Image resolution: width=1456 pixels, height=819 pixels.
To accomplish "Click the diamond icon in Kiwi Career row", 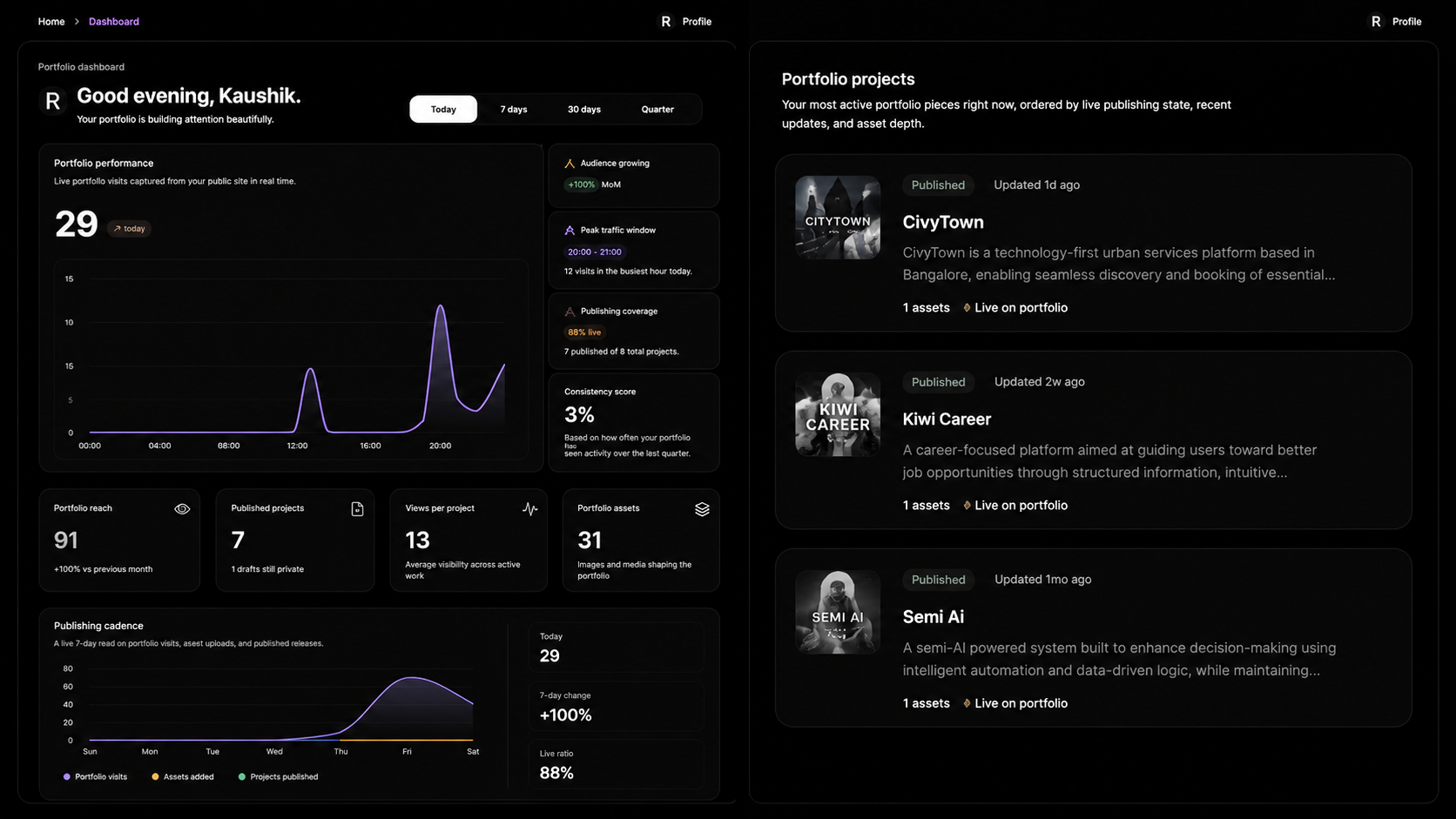I will coord(967,505).
